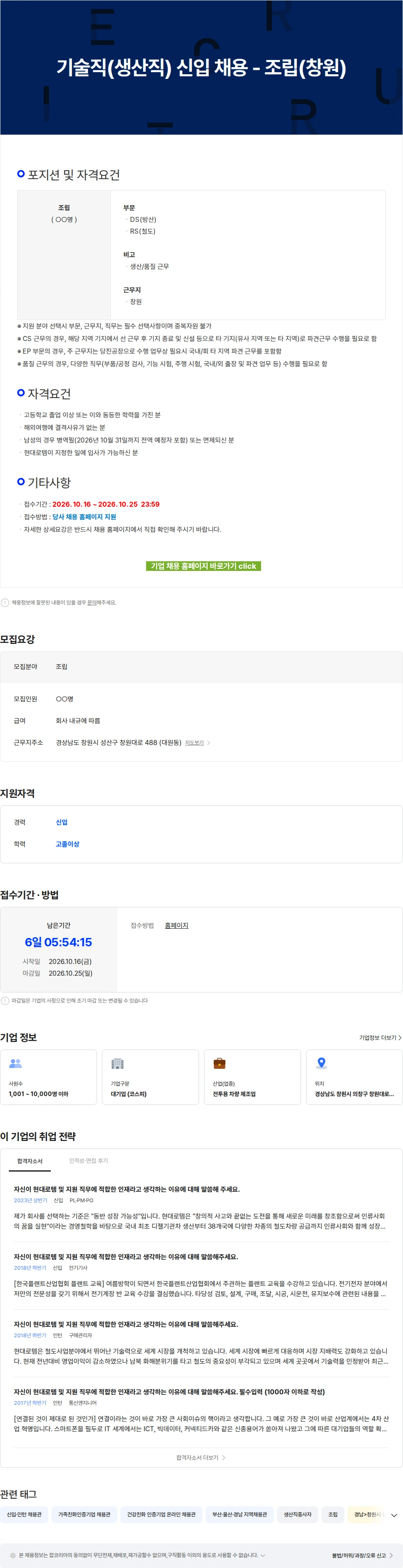Screen dimensions: 403x1568
Task: Click the 신입 career value
Action: (x=61, y=822)
